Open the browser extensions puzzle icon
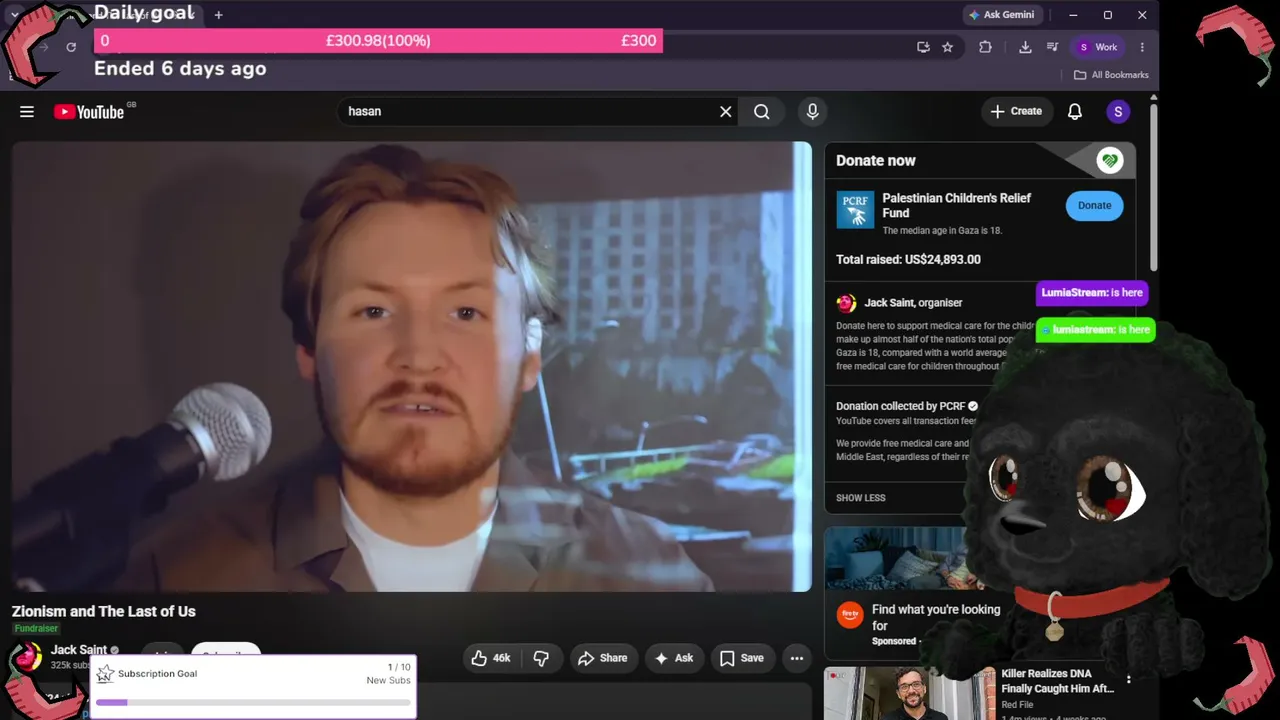The width and height of the screenshot is (1280, 720). click(985, 47)
